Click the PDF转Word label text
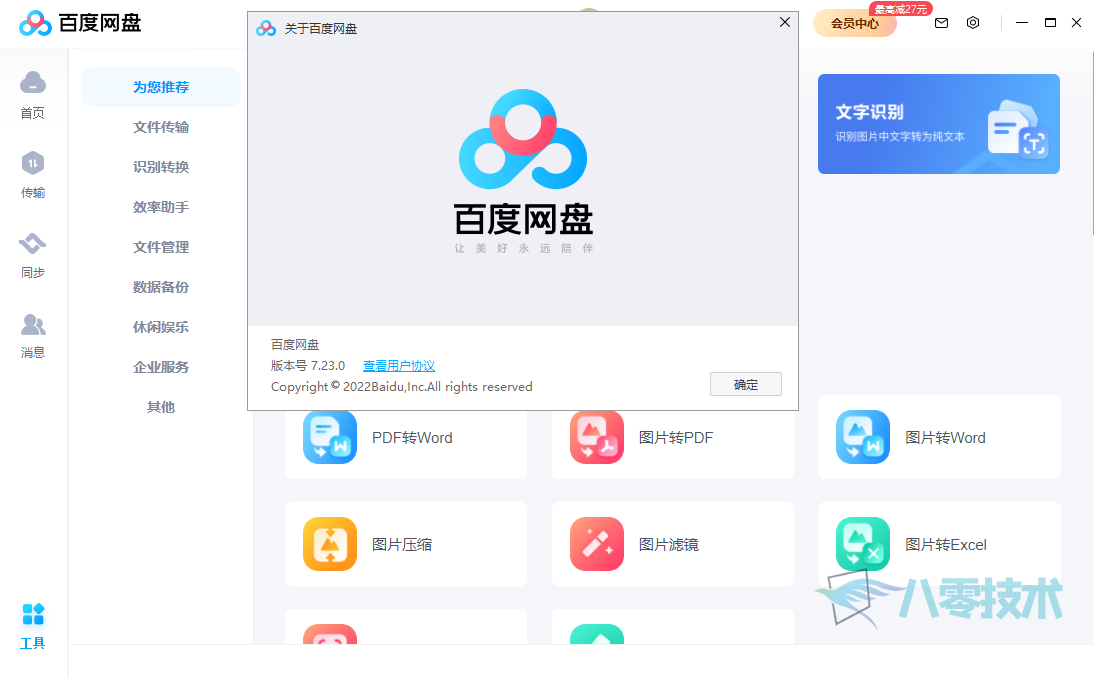Viewport: 1094px width, 678px height. point(412,438)
